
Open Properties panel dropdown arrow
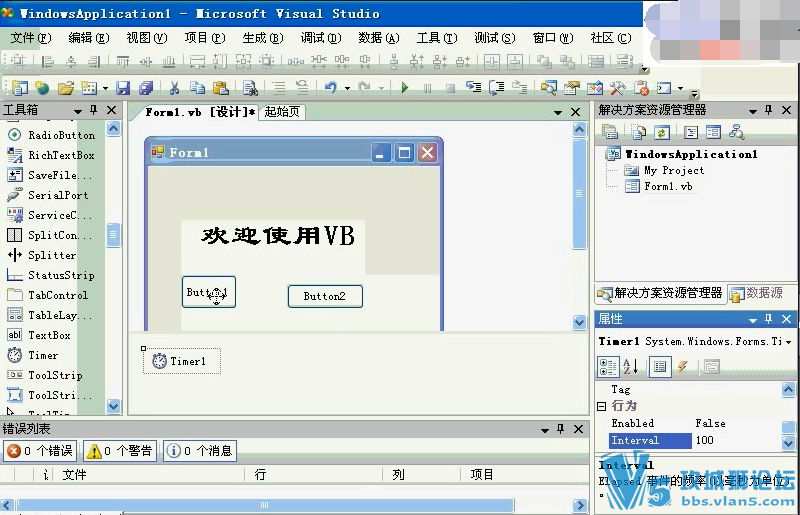point(753,320)
